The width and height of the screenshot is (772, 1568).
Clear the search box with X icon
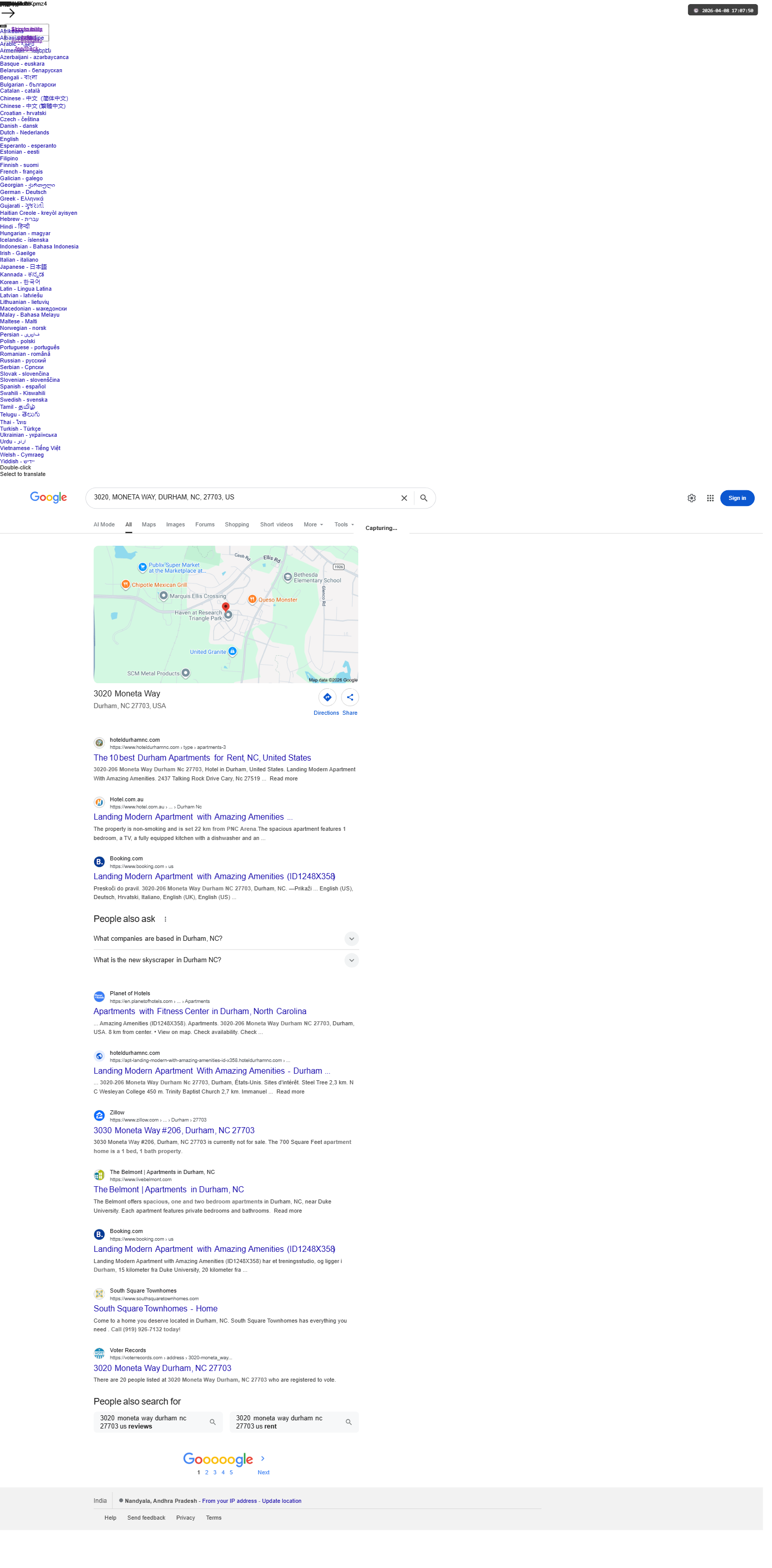(404, 498)
